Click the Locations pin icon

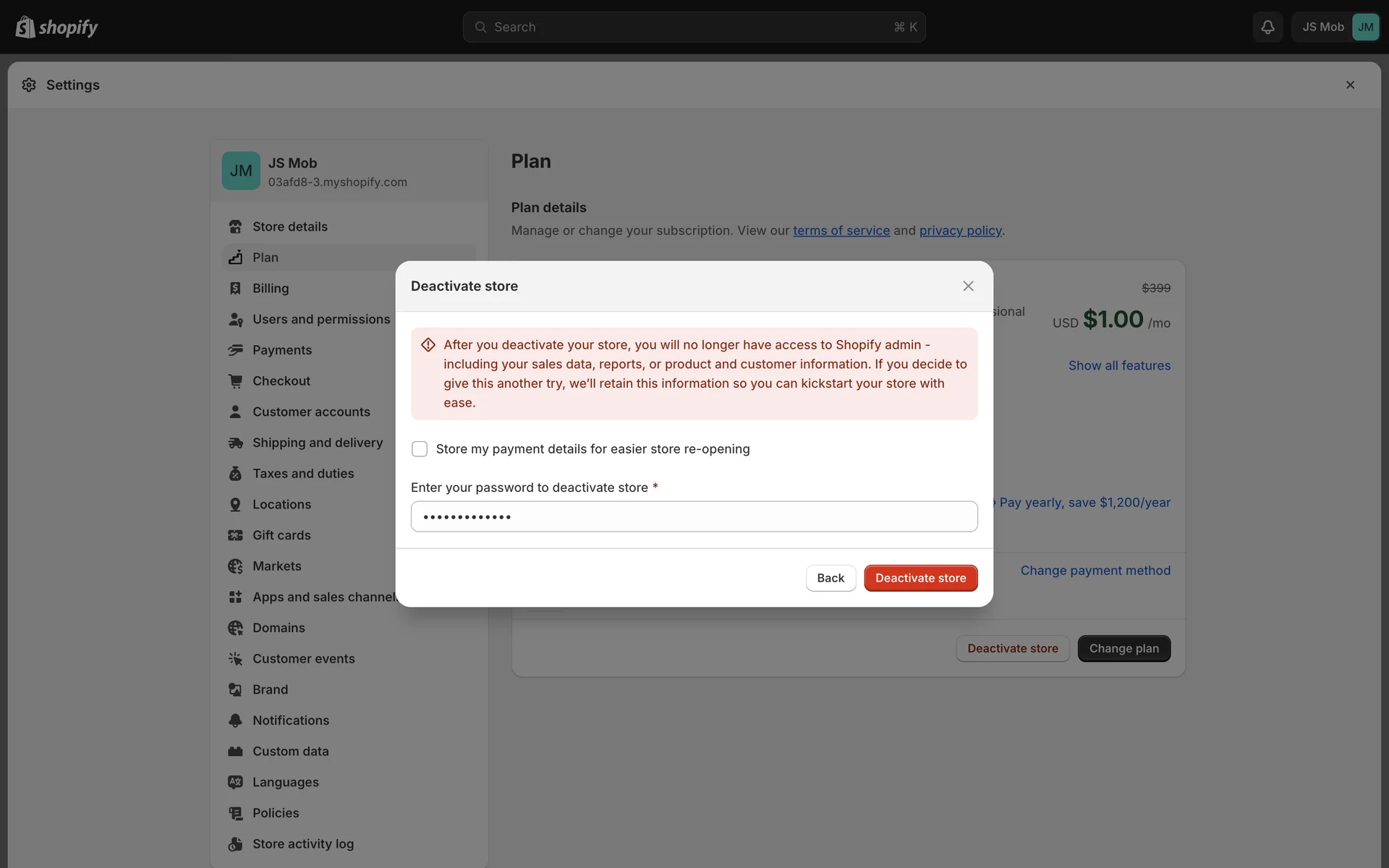[235, 505]
